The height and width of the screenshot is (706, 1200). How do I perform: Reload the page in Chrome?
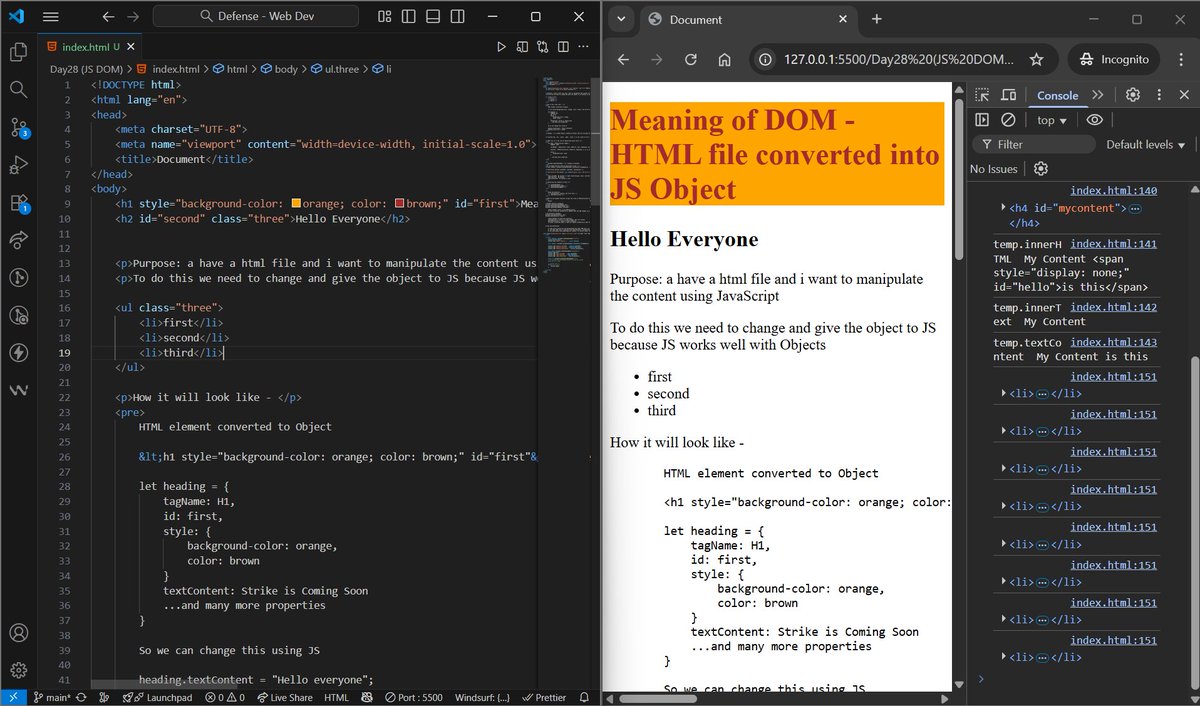click(x=690, y=60)
